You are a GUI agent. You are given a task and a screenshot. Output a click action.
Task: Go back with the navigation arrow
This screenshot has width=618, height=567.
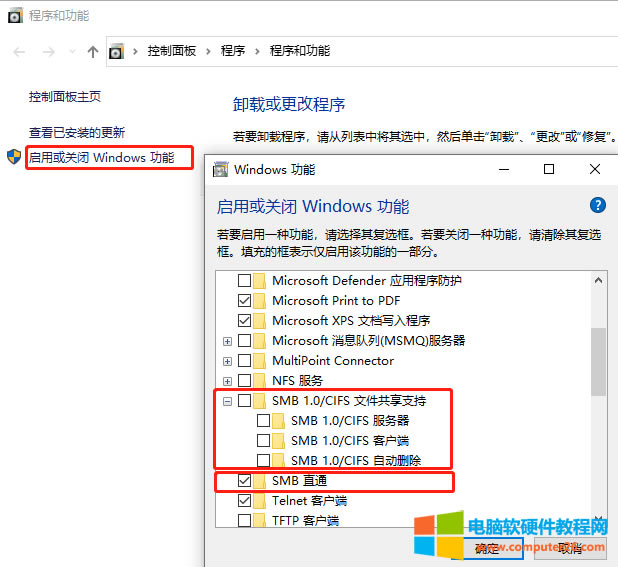tap(19, 52)
